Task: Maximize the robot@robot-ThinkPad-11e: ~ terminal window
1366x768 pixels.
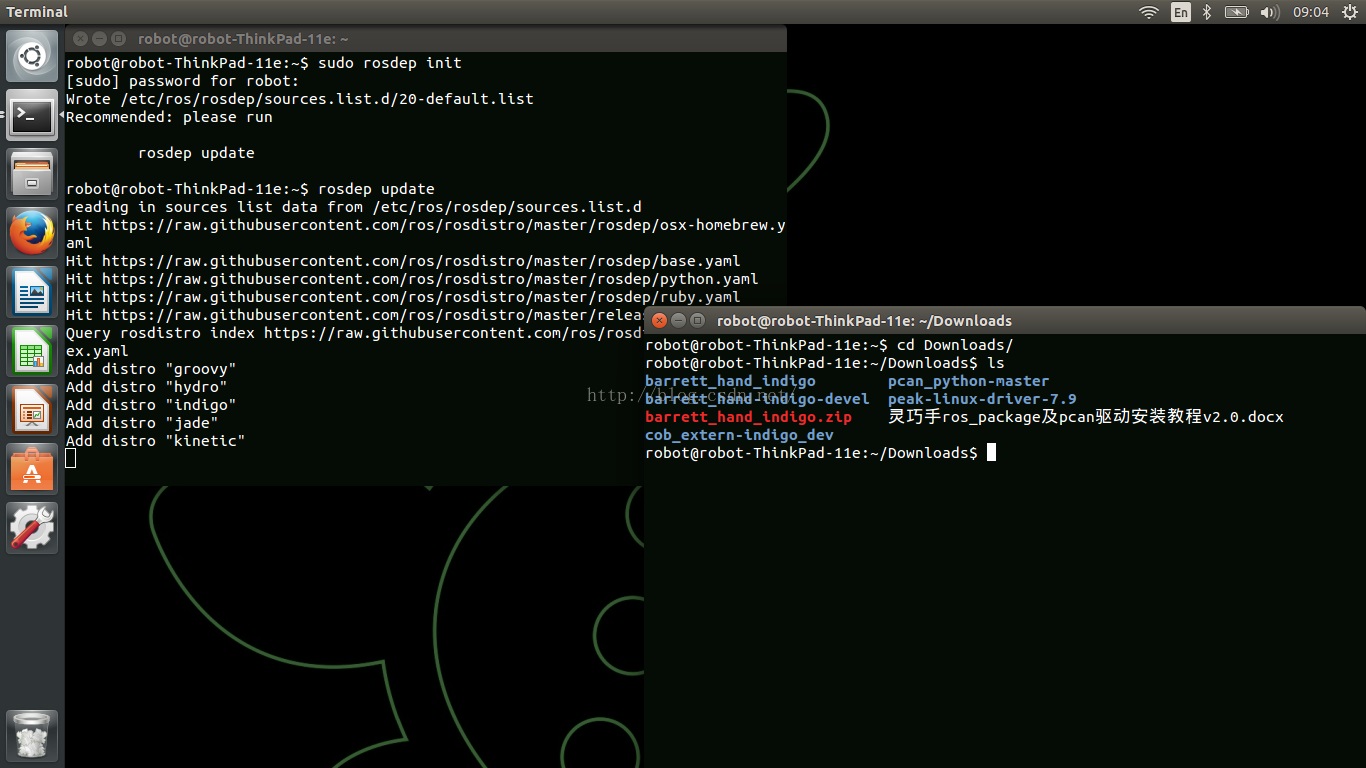Action: pyautogui.click(x=118, y=39)
